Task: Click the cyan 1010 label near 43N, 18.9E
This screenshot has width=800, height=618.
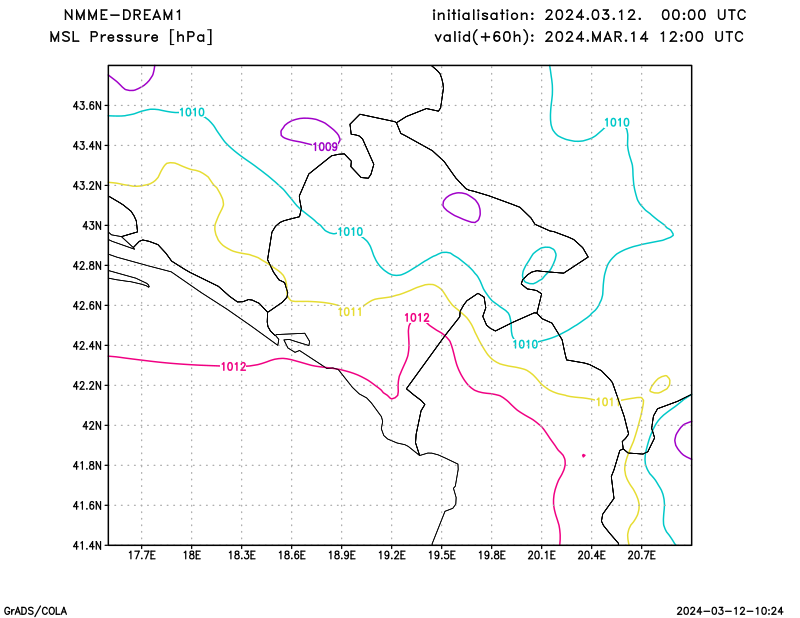Action: pyautogui.click(x=350, y=232)
